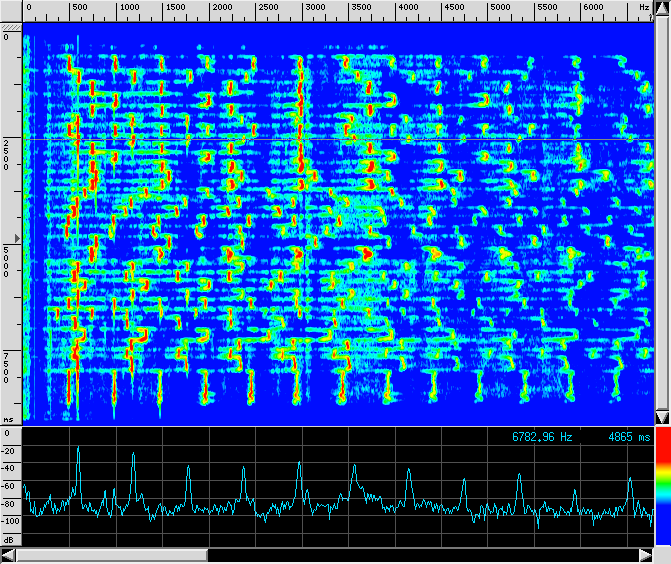Click the horizontal scrollbar thumb
The height and width of the screenshot is (564, 671).
(x=111, y=555)
